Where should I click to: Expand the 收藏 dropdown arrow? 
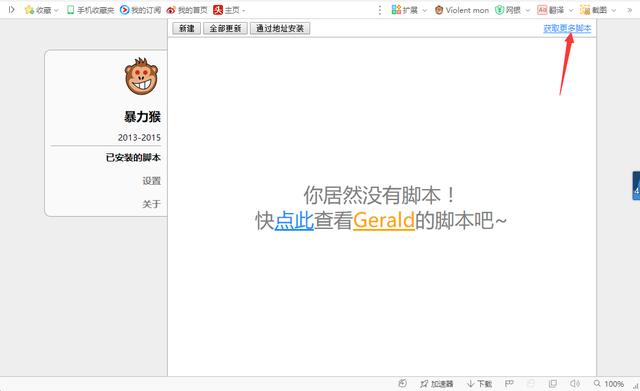pos(56,10)
